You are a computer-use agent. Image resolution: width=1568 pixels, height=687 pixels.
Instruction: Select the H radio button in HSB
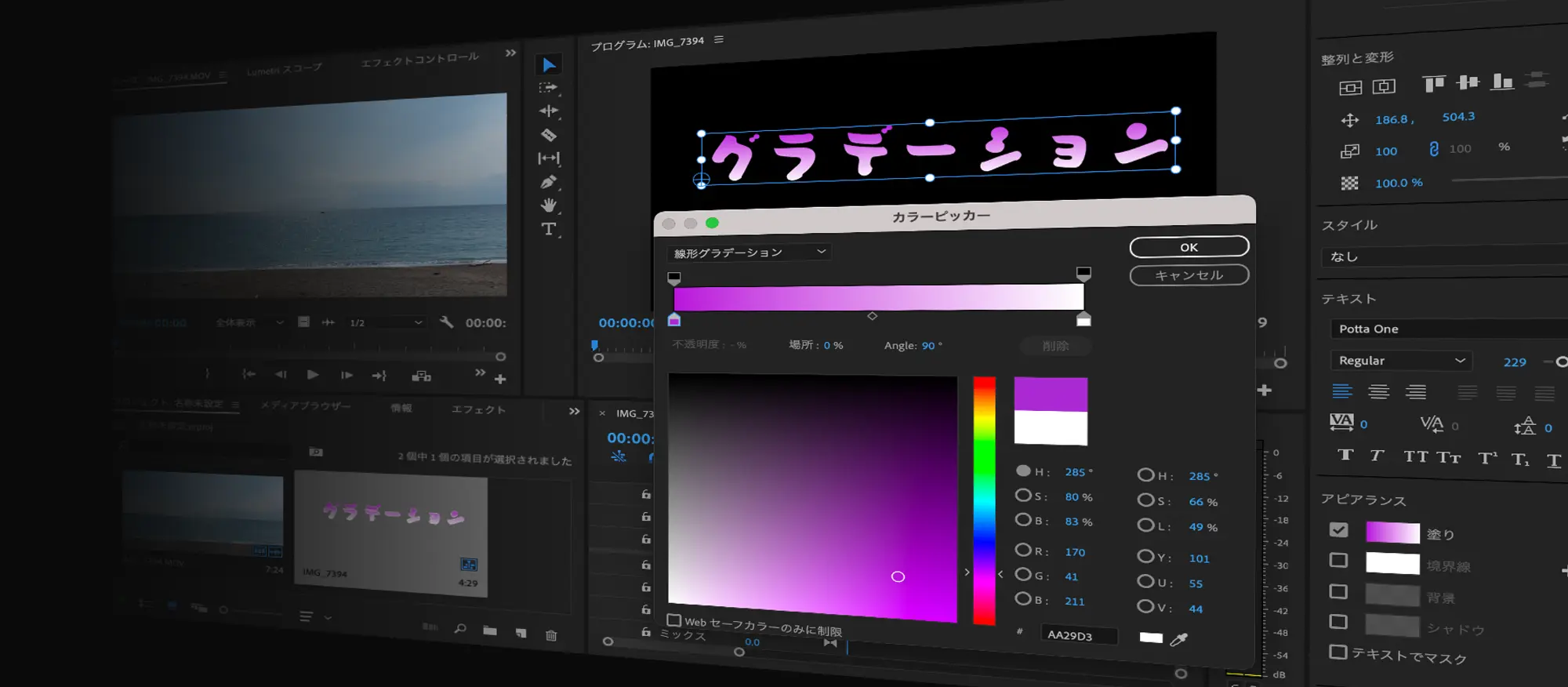click(x=1023, y=471)
